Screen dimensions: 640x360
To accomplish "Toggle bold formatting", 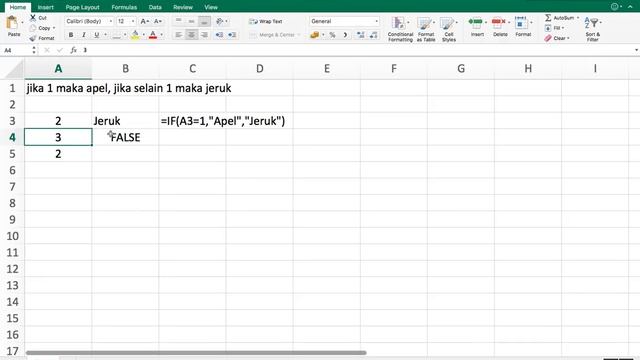I will click(x=71, y=35).
